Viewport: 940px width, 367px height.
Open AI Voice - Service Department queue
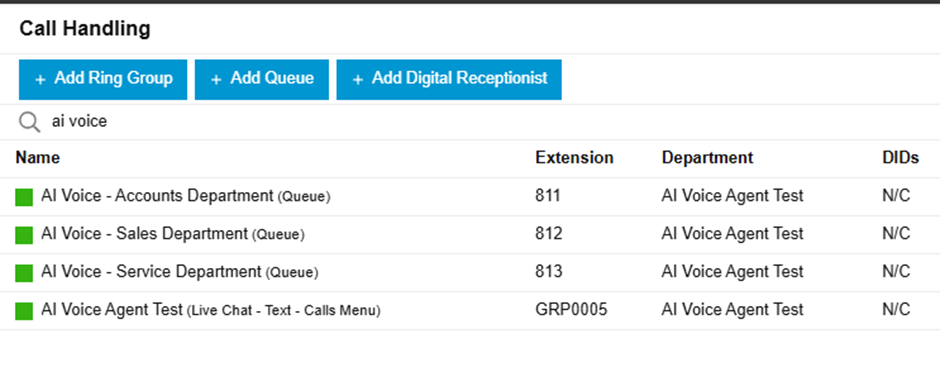coord(180,272)
